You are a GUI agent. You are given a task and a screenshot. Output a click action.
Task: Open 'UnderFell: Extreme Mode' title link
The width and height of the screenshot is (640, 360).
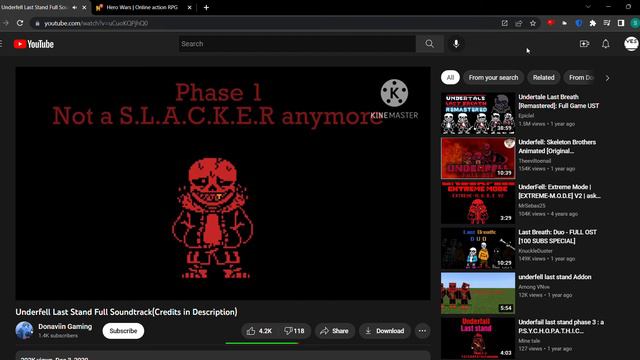559,191
